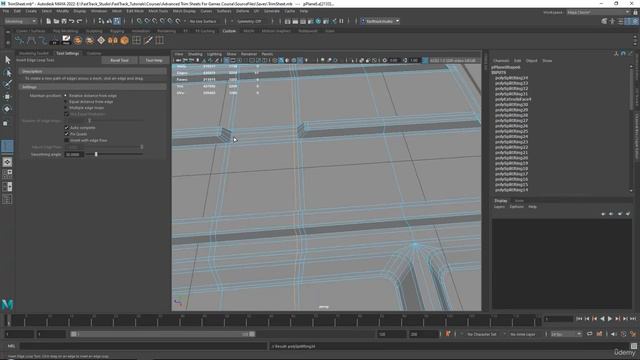Click the timeline range slider bar
The width and height of the screenshot is (640, 360).
click(x=163, y=334)
